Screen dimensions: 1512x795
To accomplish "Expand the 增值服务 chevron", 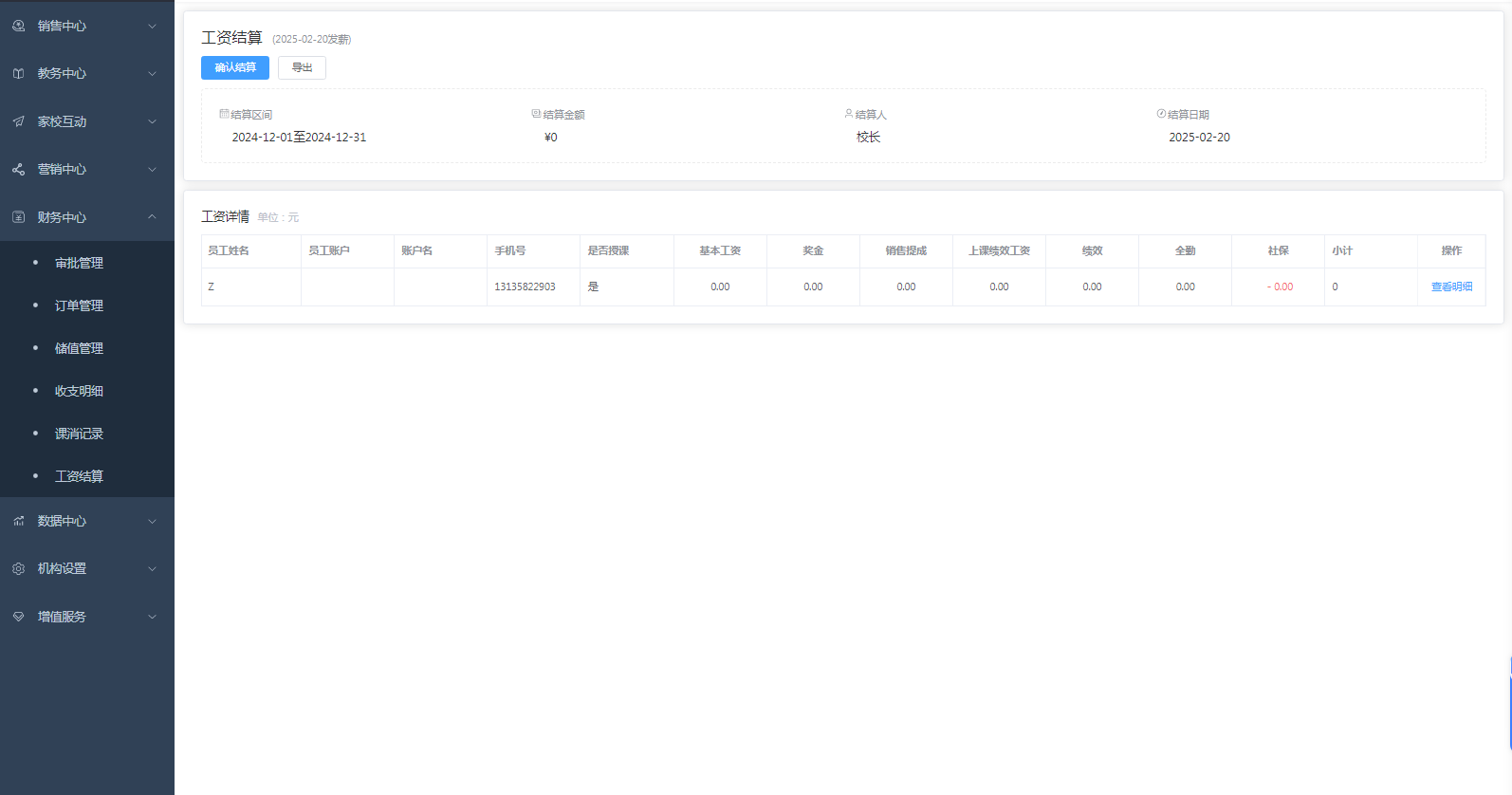I will 152,617.
